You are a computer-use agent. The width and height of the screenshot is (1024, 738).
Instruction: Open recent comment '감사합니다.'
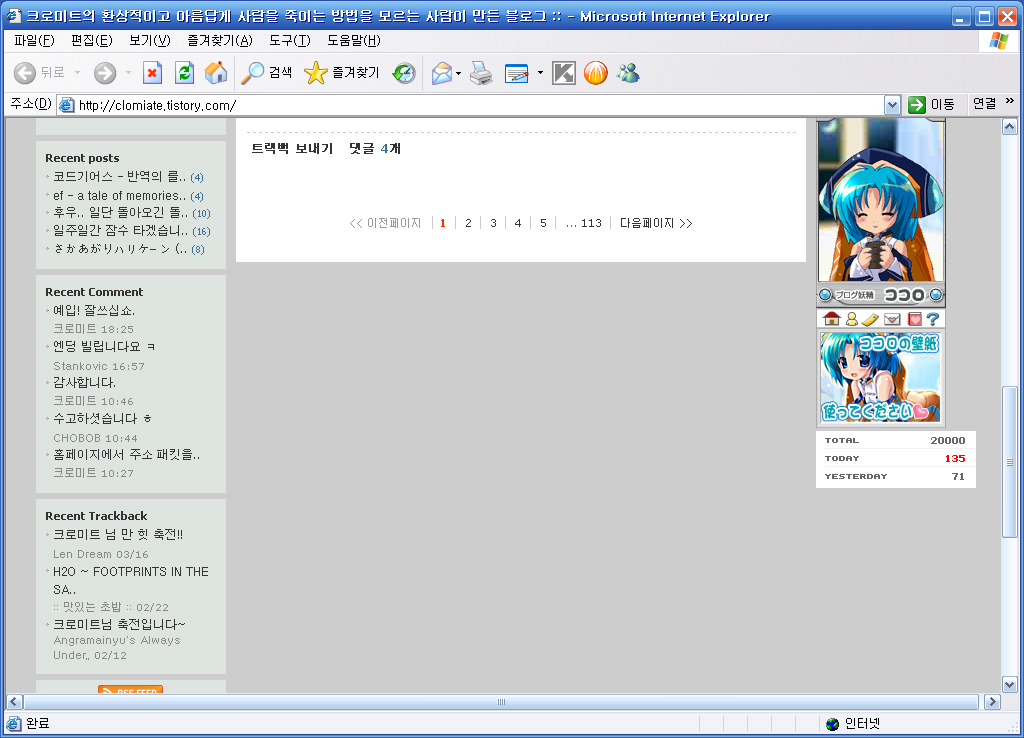click(84, 382)
